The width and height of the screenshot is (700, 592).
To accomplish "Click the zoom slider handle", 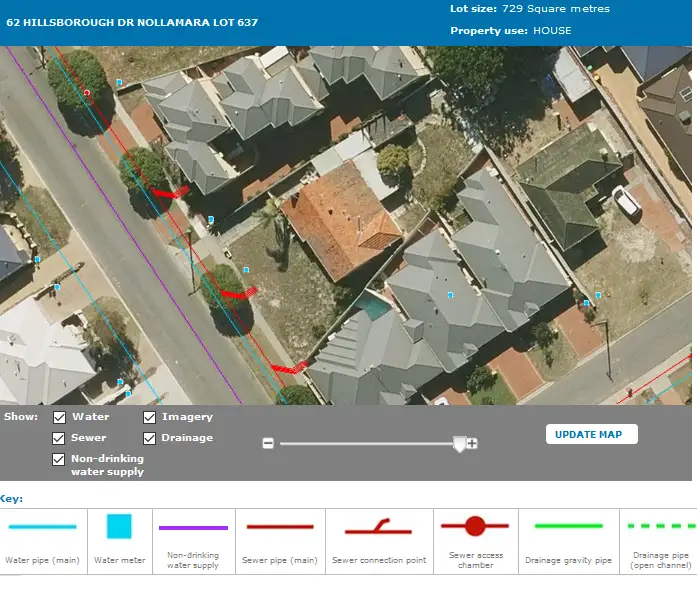I will pyautogui.click(x=459, y=443).
